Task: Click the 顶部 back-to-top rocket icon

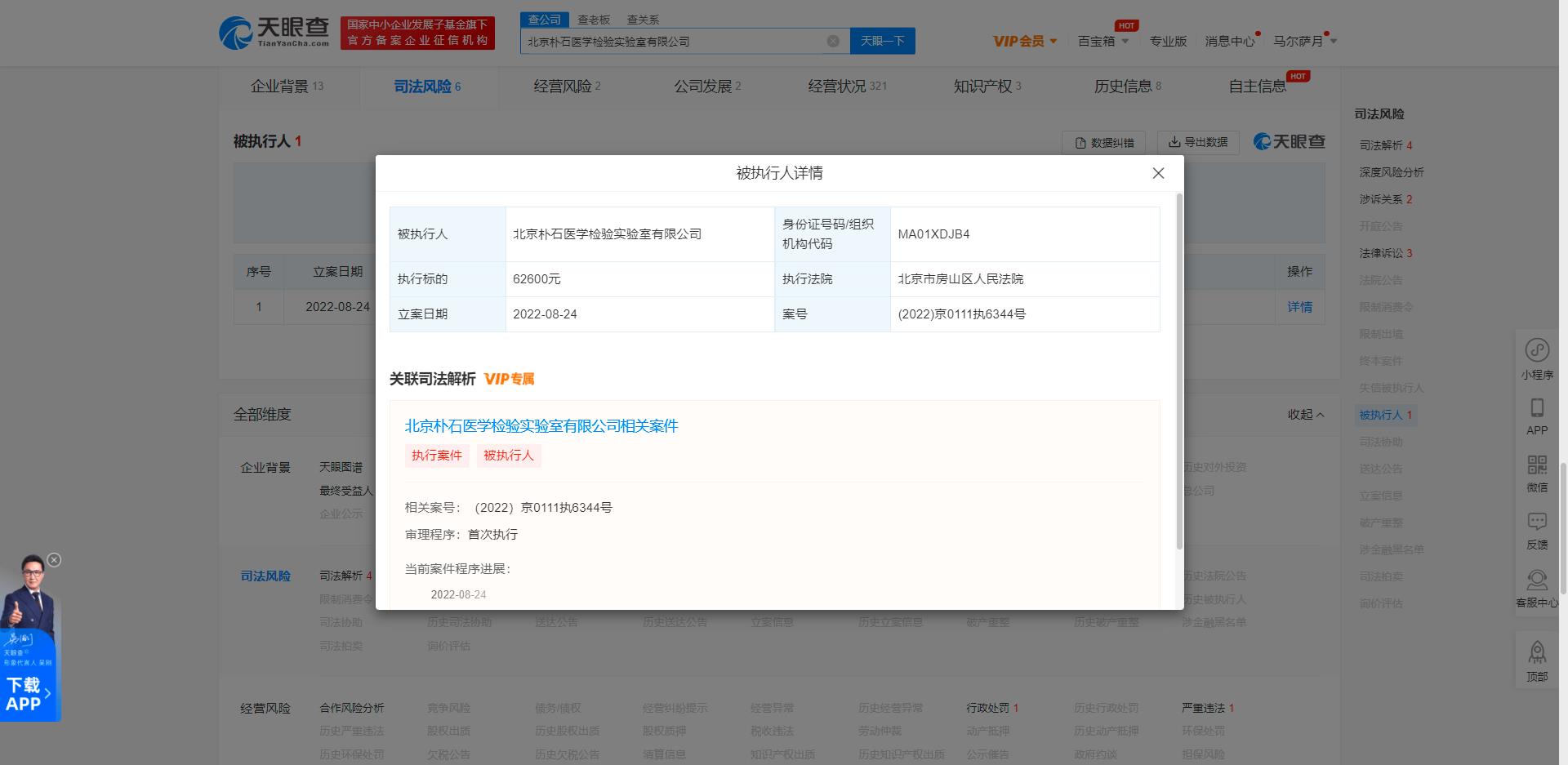Action: [x=1537, y=661]
